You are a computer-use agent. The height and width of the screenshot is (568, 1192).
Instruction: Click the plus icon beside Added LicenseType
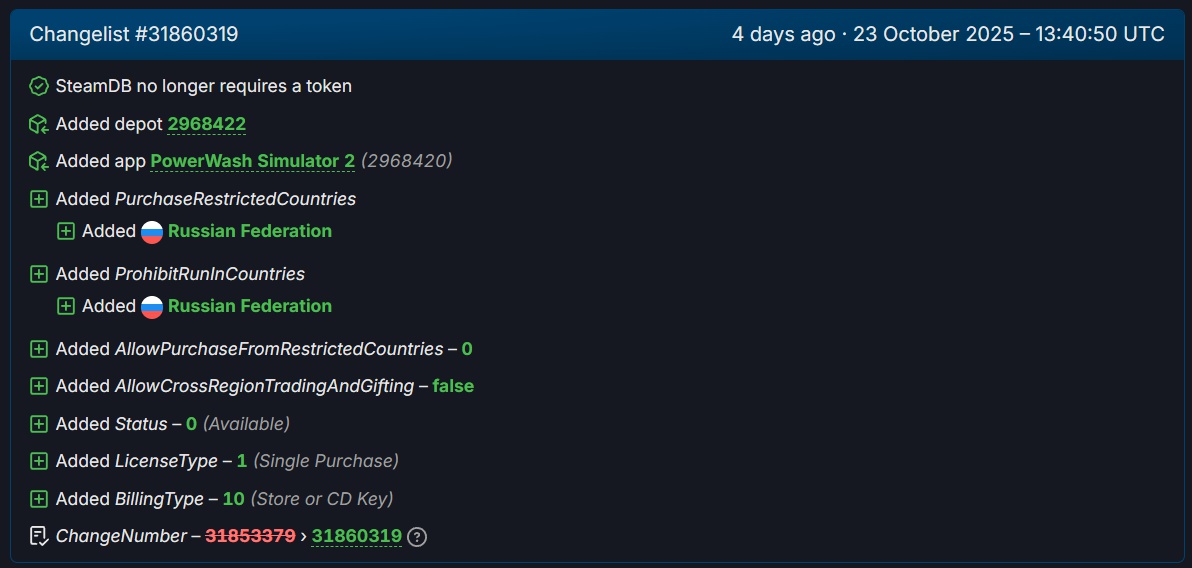pyautogui.click(x=39, y=461)
